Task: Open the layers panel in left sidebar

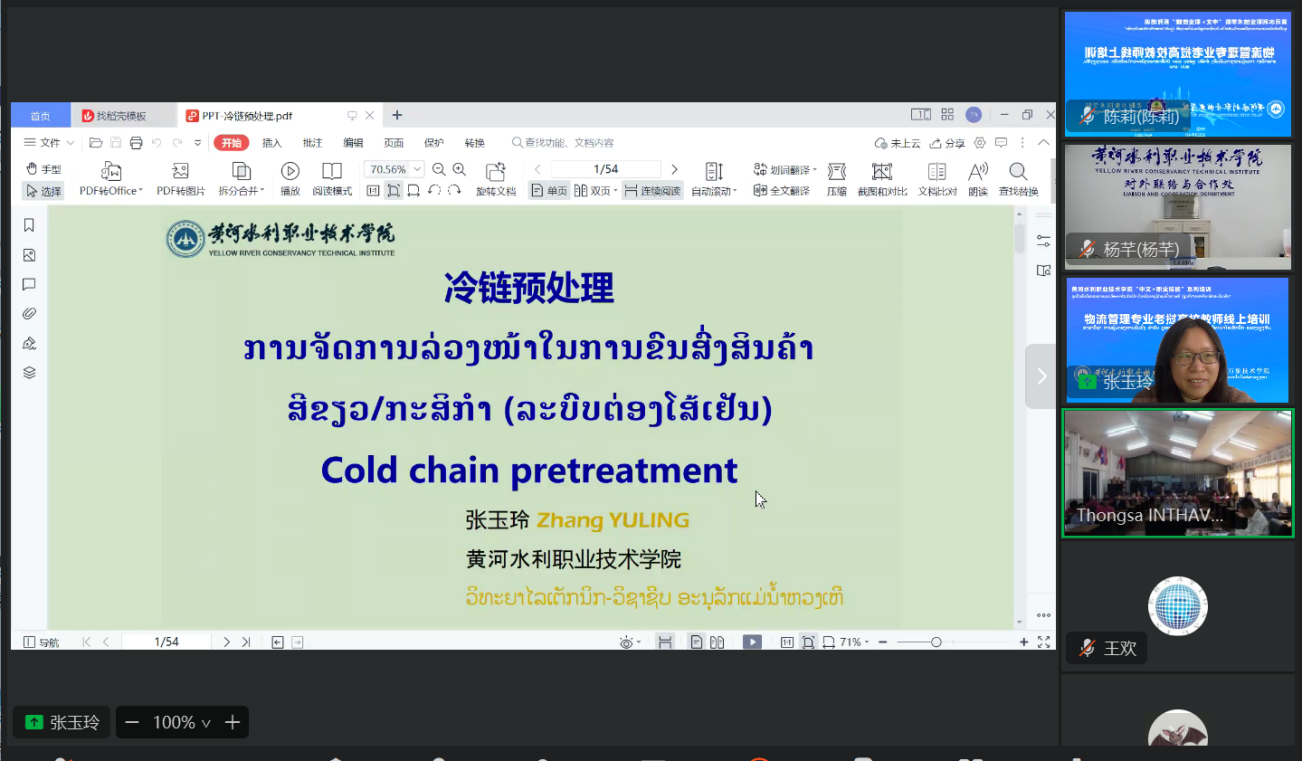Action: click(x=29, y=373)
